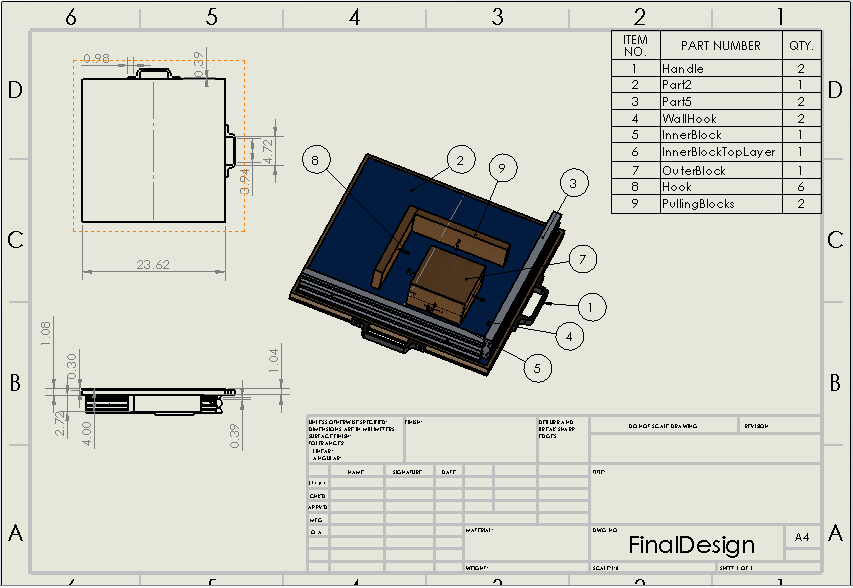This screenshot has width=853, height=588.
Task: Click the QTY. column header
Action: 801,46
